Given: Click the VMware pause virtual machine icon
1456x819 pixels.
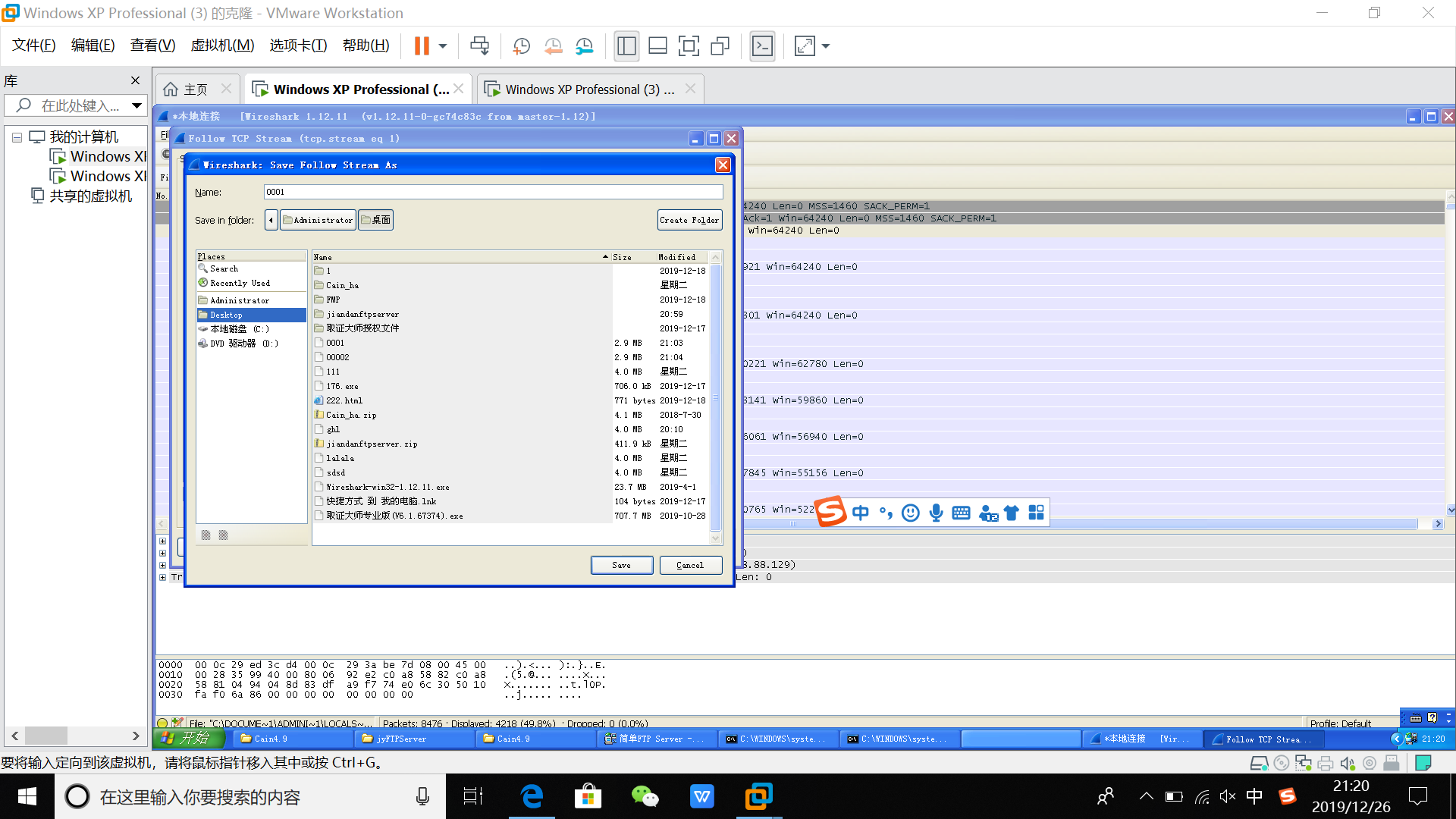Looking at the screenshot, I should tap(422, 46).
